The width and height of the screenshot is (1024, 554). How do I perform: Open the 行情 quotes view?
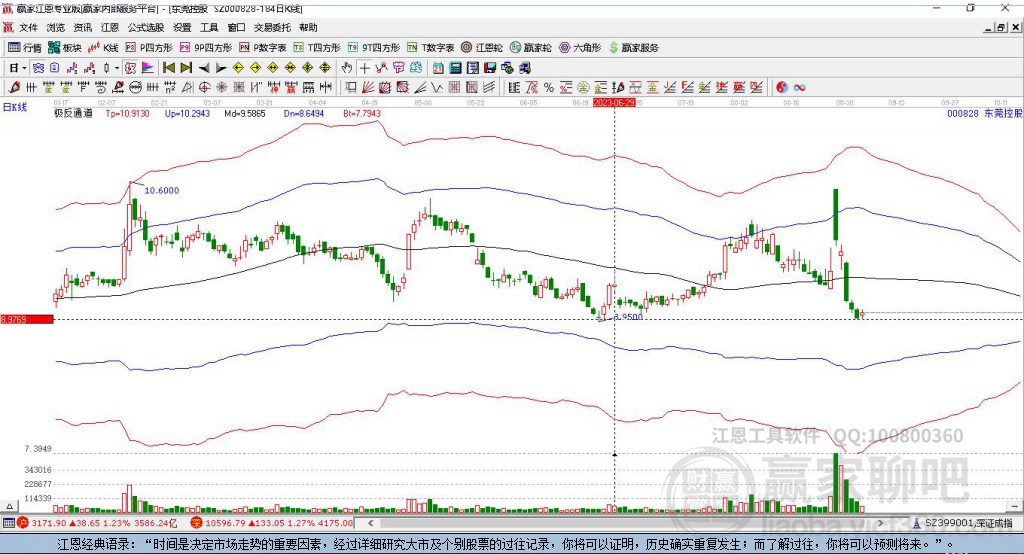[25, 48]
